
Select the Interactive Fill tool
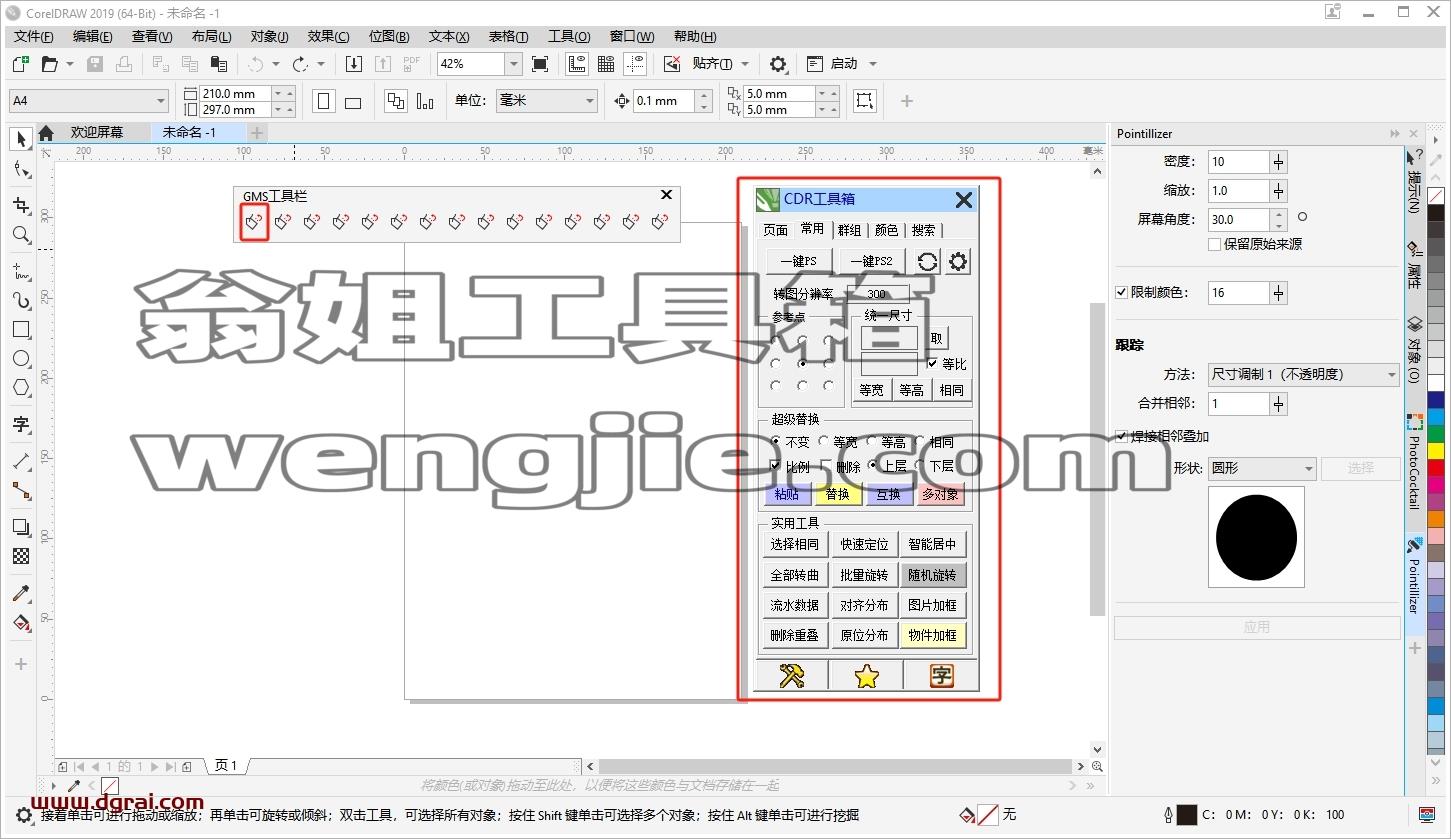coord(20,623)
